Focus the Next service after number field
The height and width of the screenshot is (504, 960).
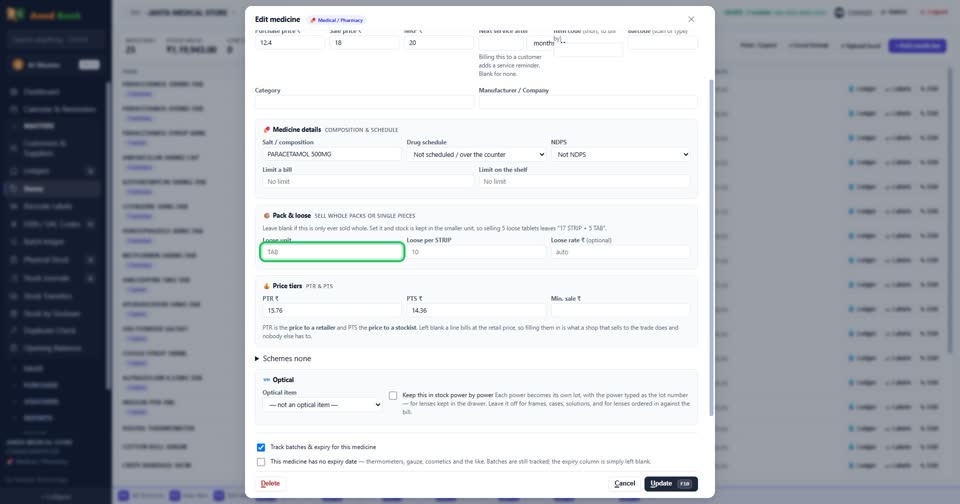point(501,43)
